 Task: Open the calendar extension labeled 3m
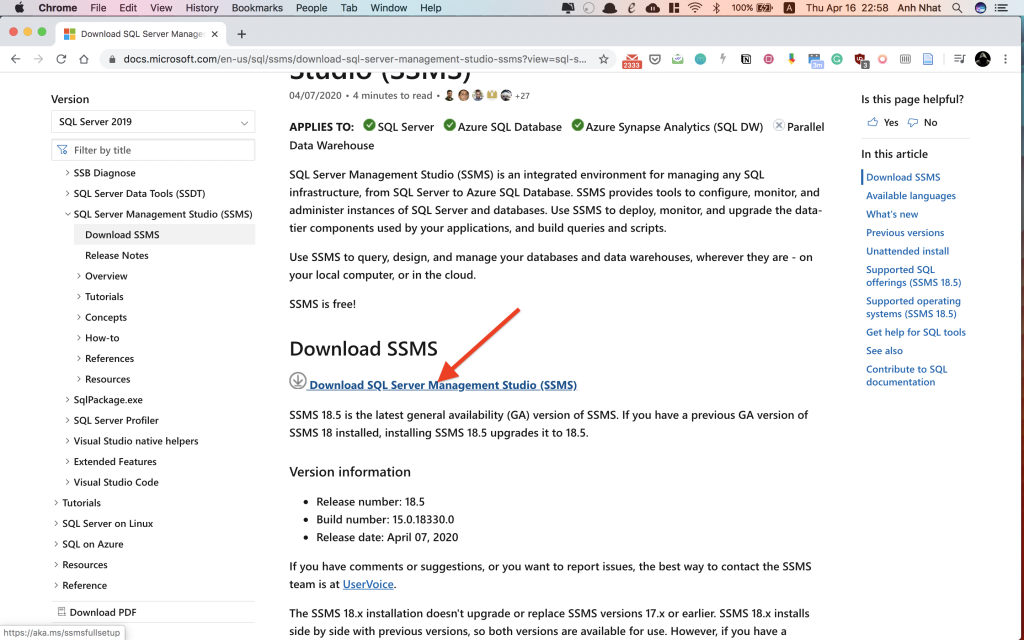coord(815,61)
